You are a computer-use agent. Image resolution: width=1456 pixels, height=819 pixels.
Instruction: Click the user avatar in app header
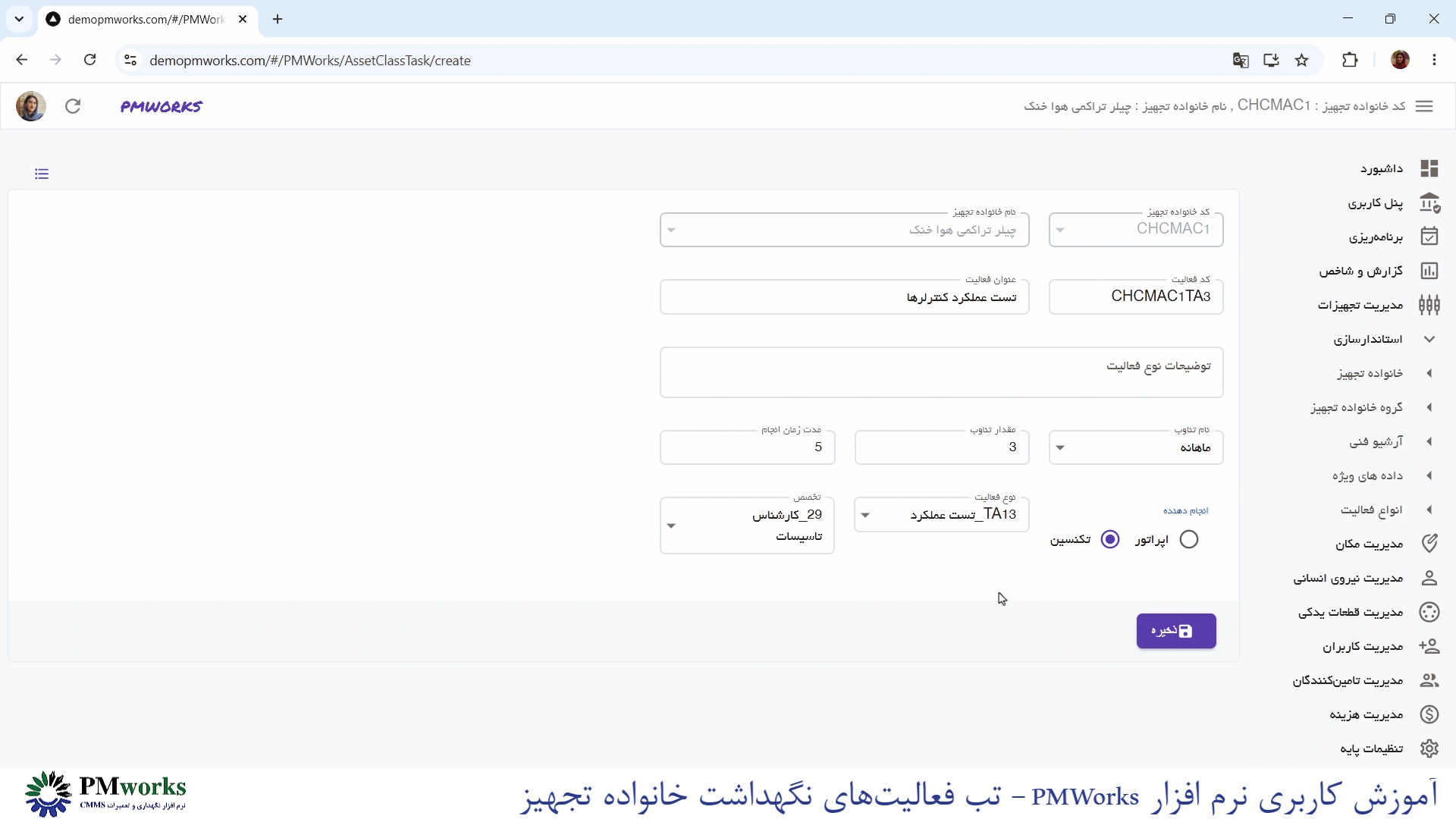31,106
